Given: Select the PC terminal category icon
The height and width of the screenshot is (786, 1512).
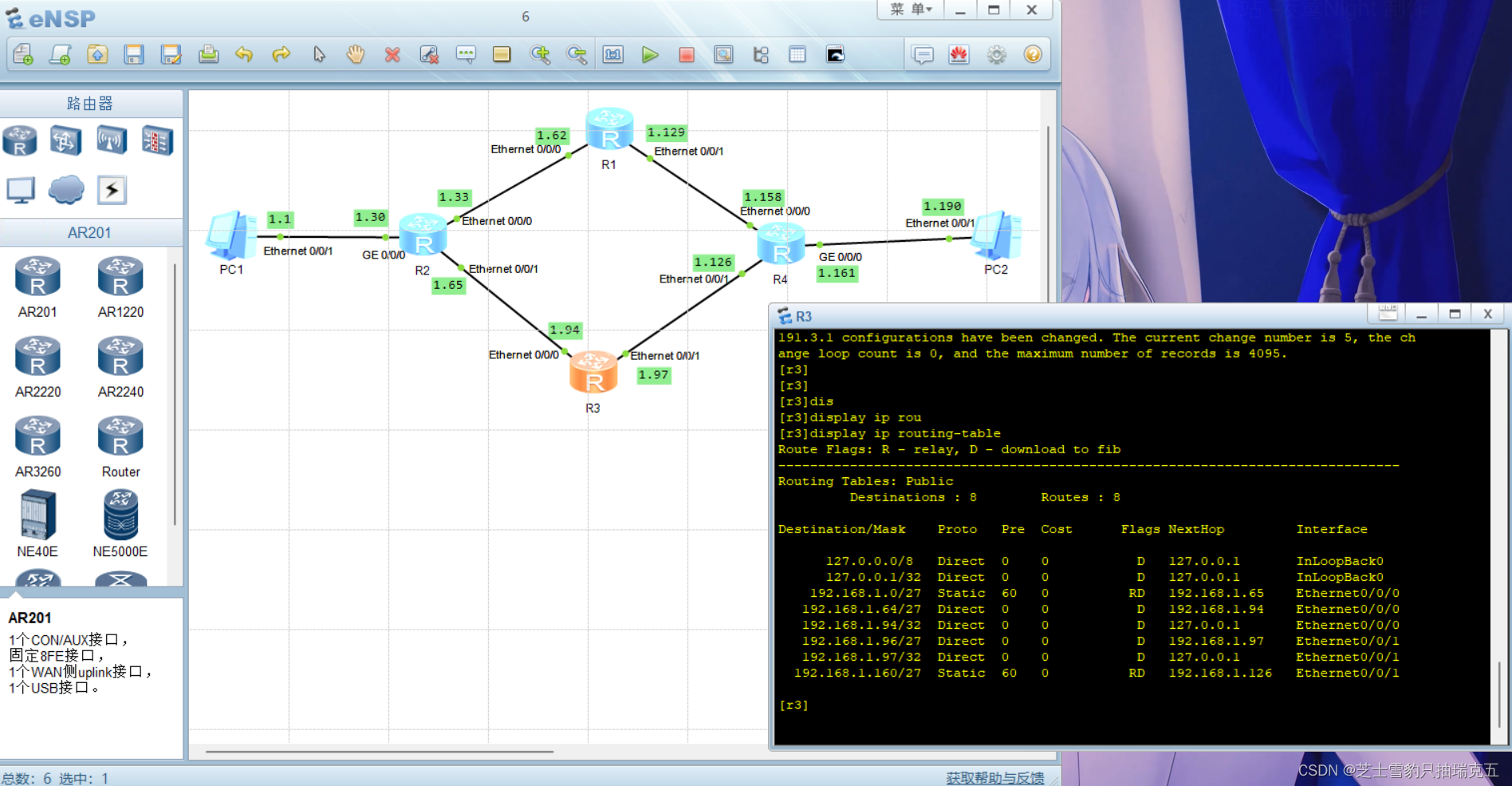Looking at the screenshot, I should coord(21,190).
